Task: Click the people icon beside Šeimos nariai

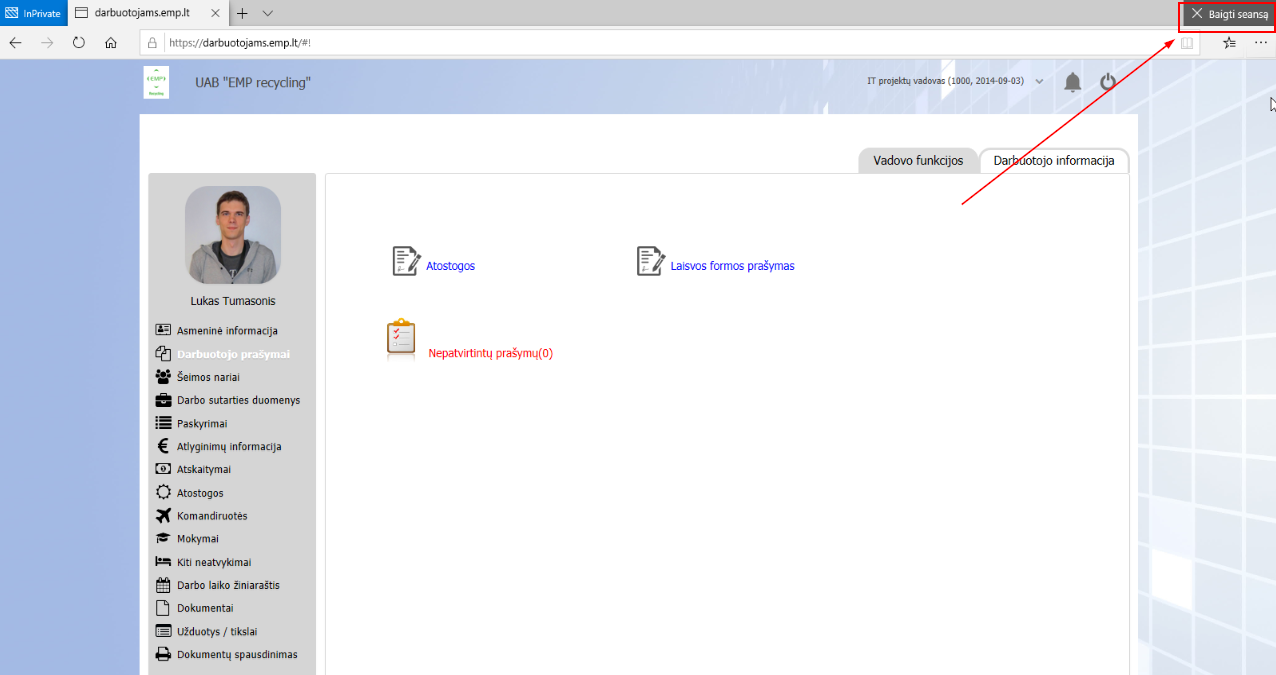Action: pos(163,377)
